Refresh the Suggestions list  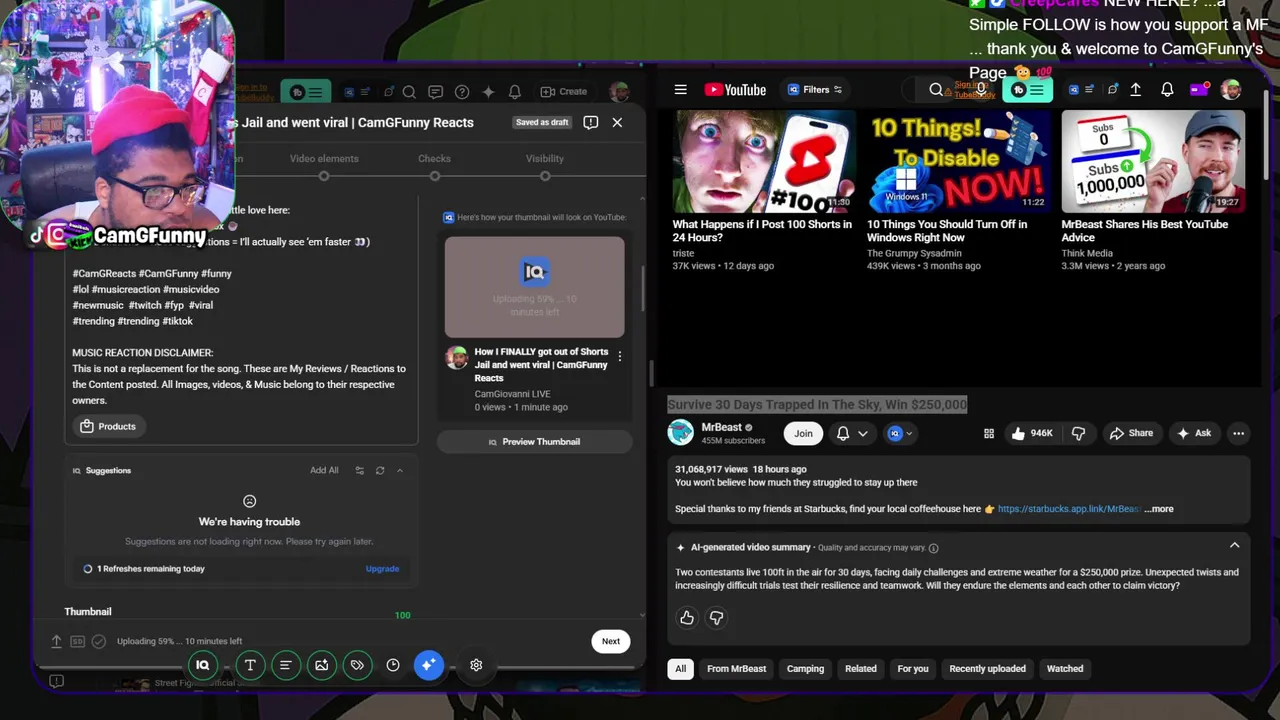380,470
